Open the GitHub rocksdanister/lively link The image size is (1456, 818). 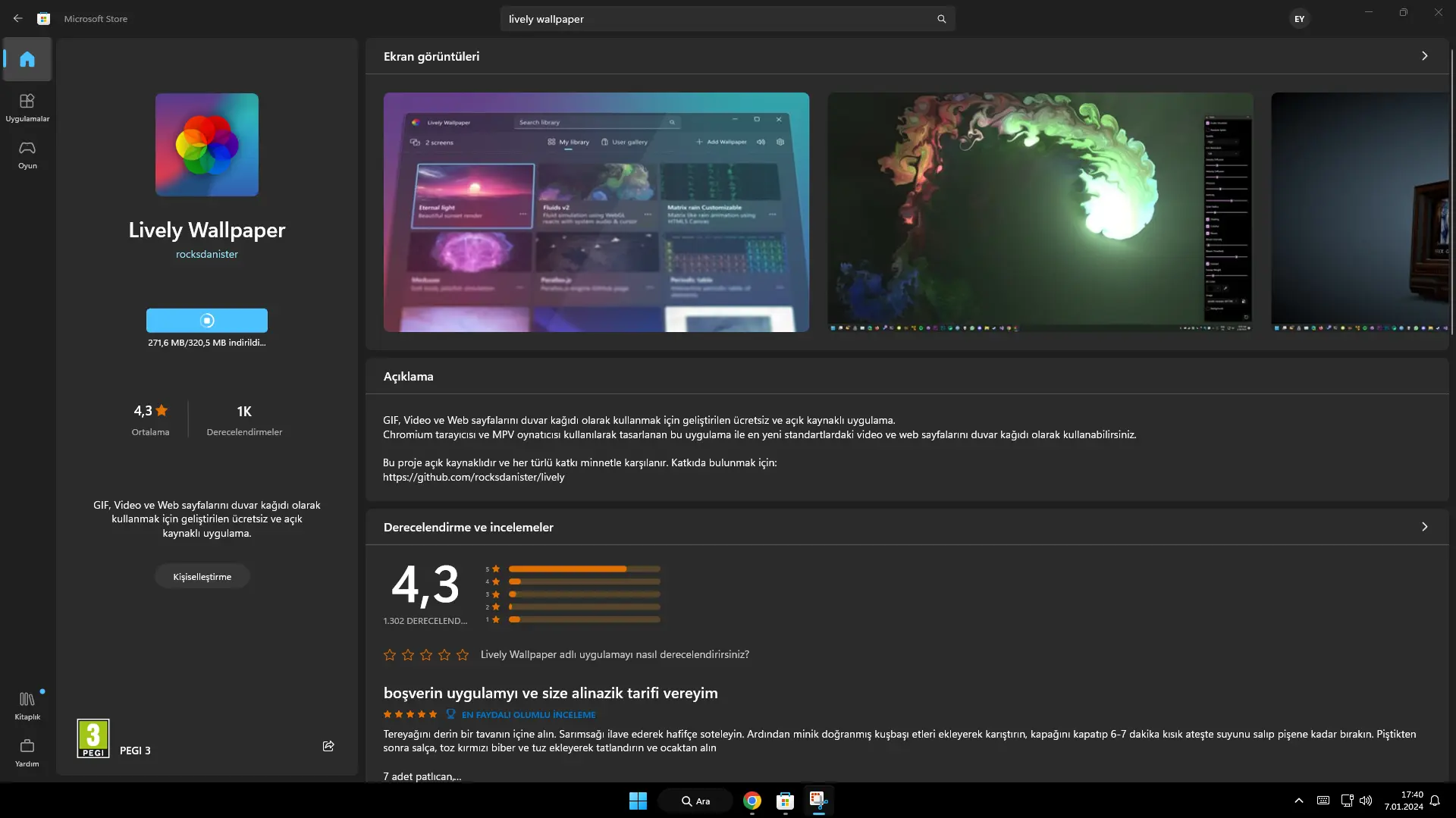click(x=474, y=478)
